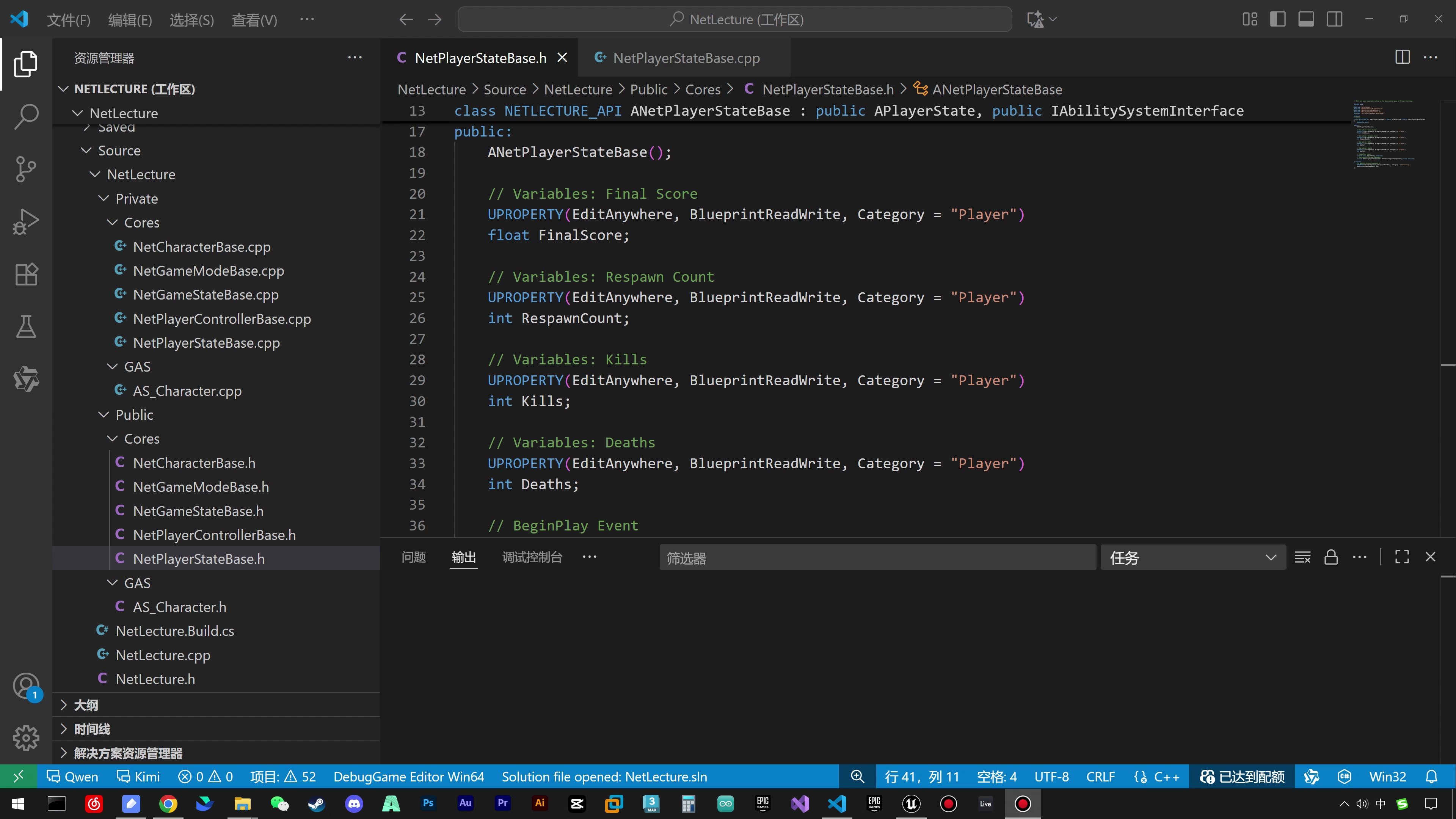The image size is (1456, 819).
Task: Switch to the 调试控制台 tab
Action: tap(532, 557)
